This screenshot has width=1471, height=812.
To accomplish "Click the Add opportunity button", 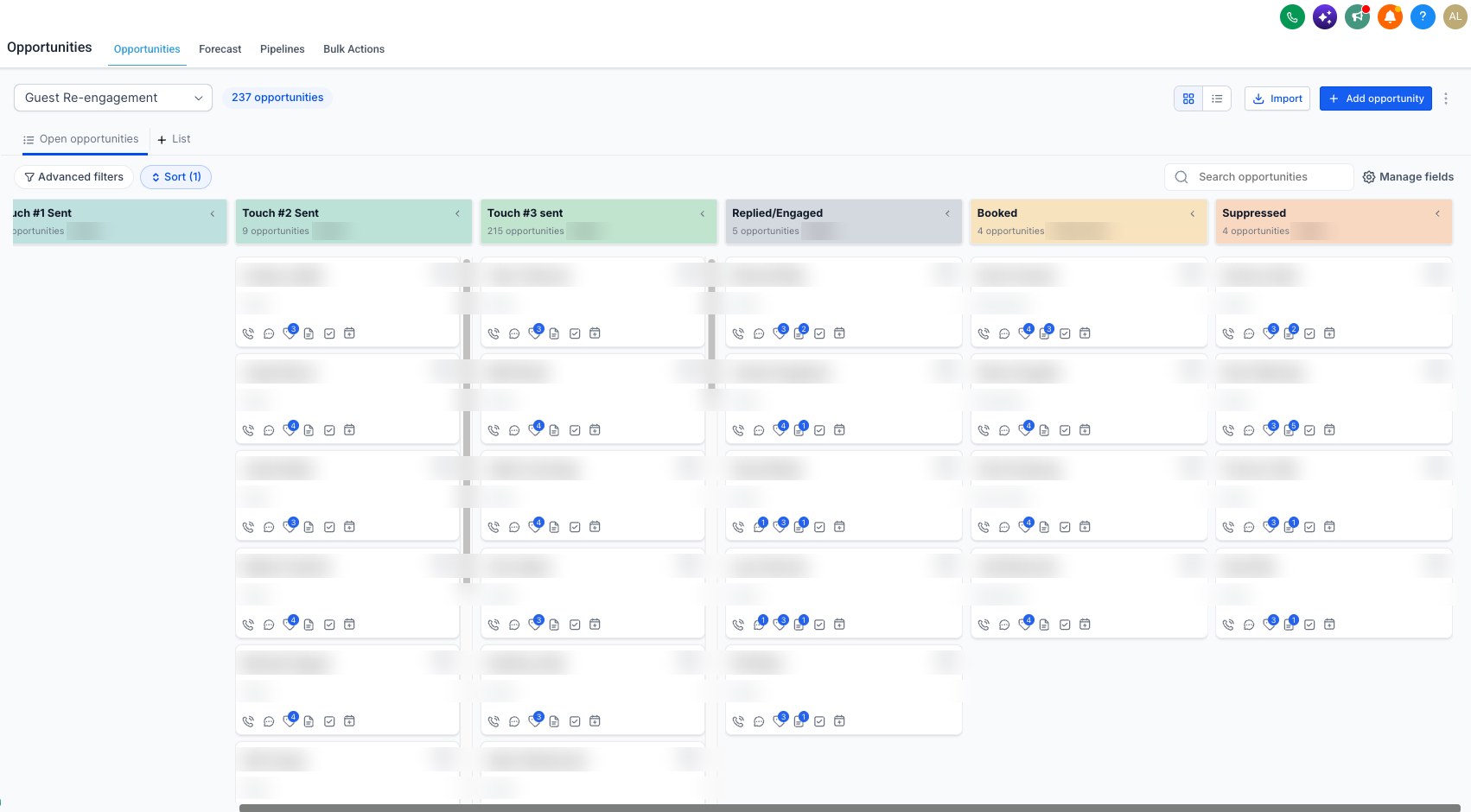I will click(x=1376, y=98).
